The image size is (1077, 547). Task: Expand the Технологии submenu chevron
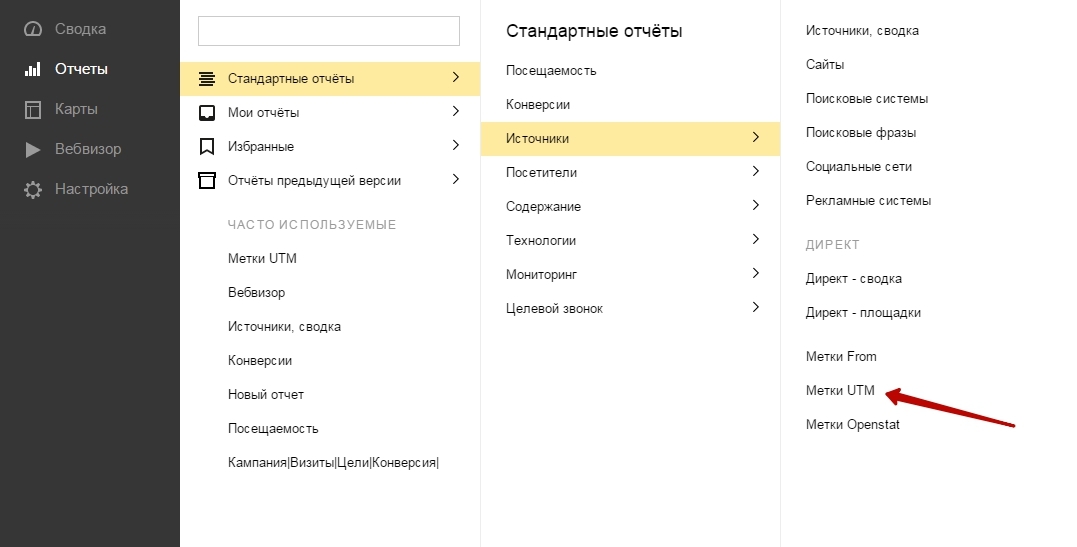coord(756,240)
